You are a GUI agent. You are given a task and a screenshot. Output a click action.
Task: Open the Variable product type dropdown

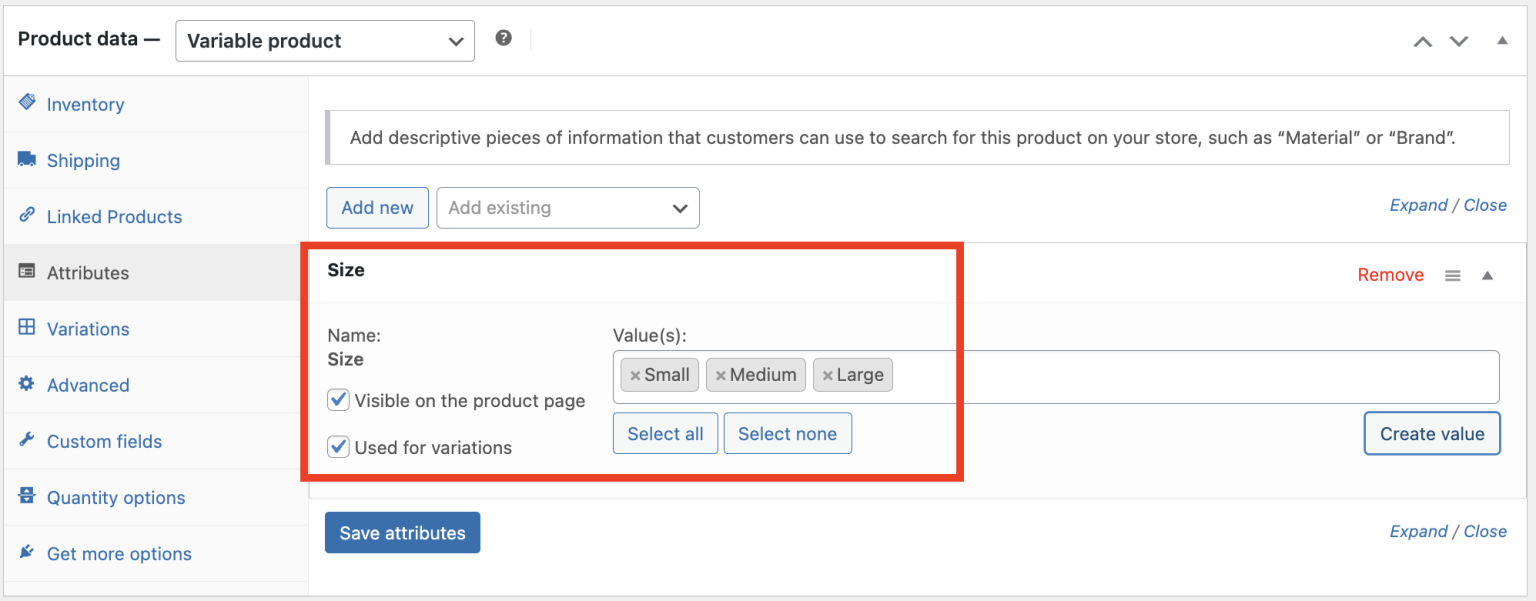pos(324,41)
